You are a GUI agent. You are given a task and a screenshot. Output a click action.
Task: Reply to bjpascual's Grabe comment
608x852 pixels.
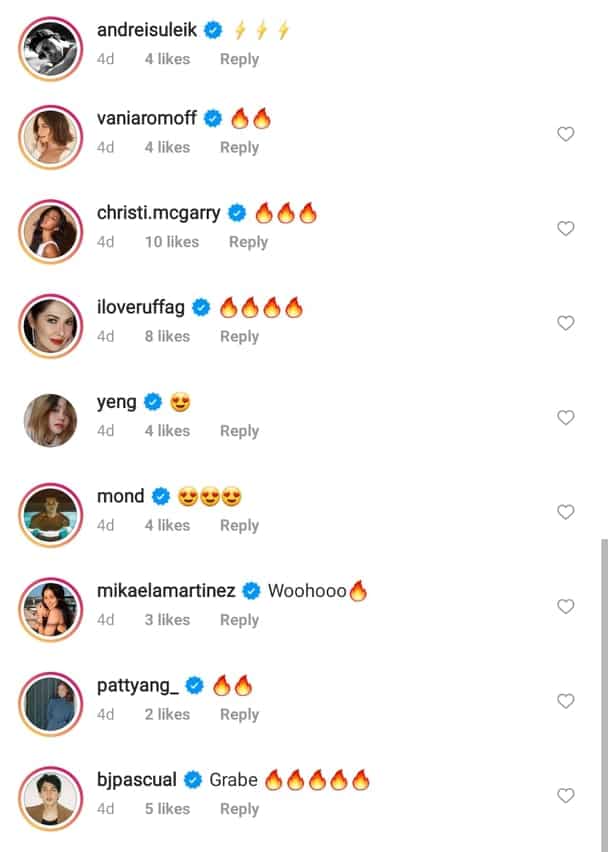(239, 809)
